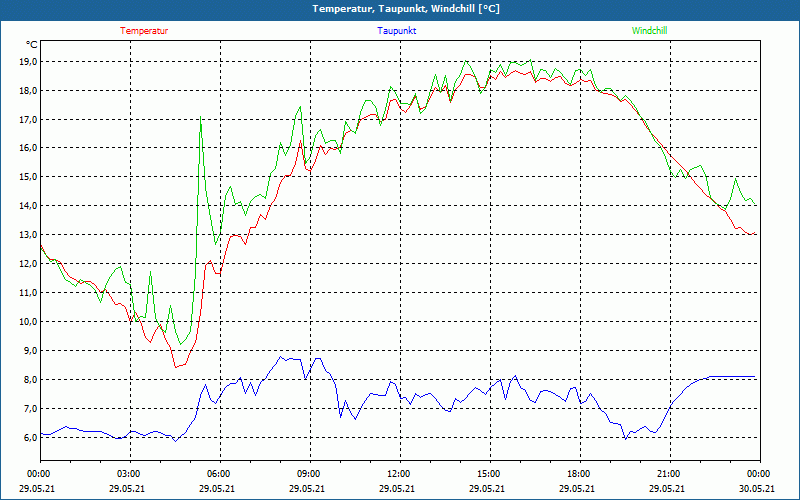Select the 6,0 y-axis value
Image resolution: width=800 pixels, height=500 pixels.
[30, 437]
